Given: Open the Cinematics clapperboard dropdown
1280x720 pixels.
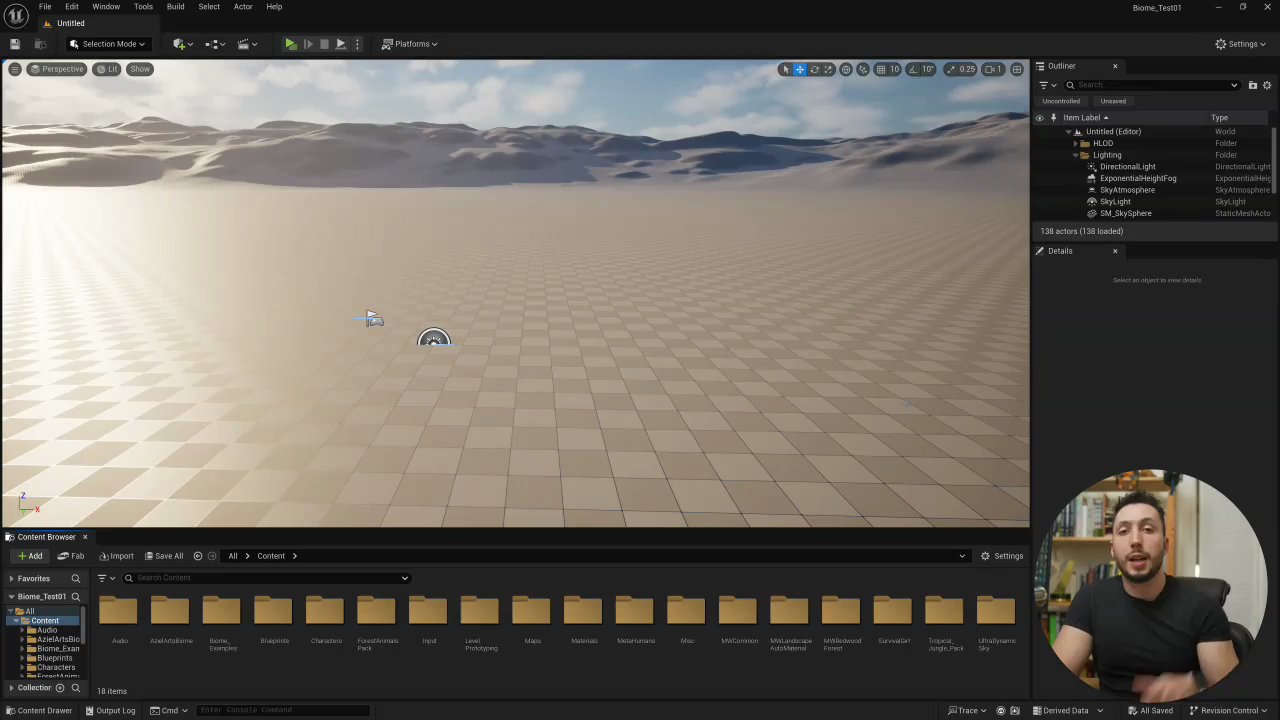Looking at the screenshot, I should tap(247, 44).
